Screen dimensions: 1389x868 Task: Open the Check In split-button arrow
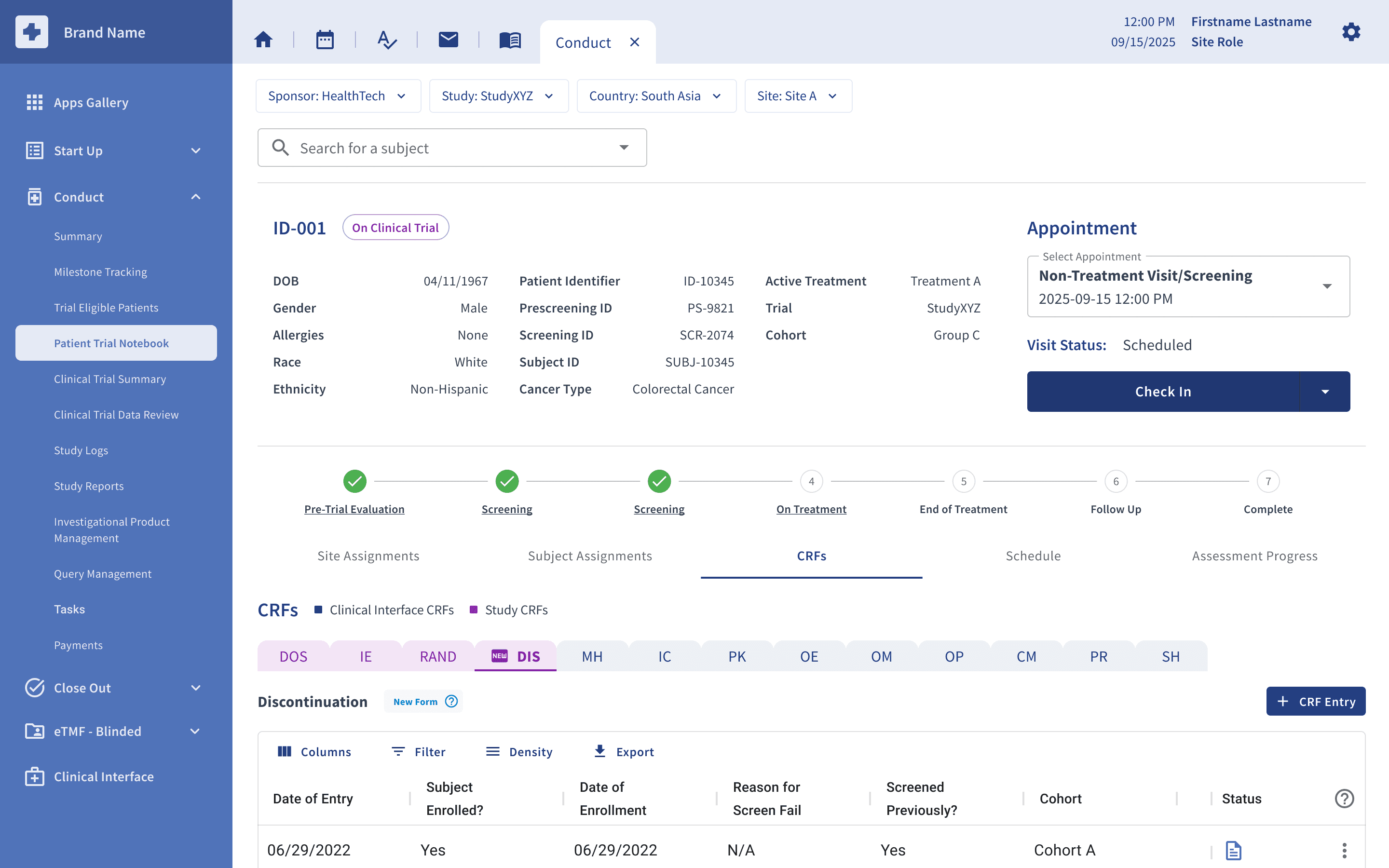[x=1325, y=392]
